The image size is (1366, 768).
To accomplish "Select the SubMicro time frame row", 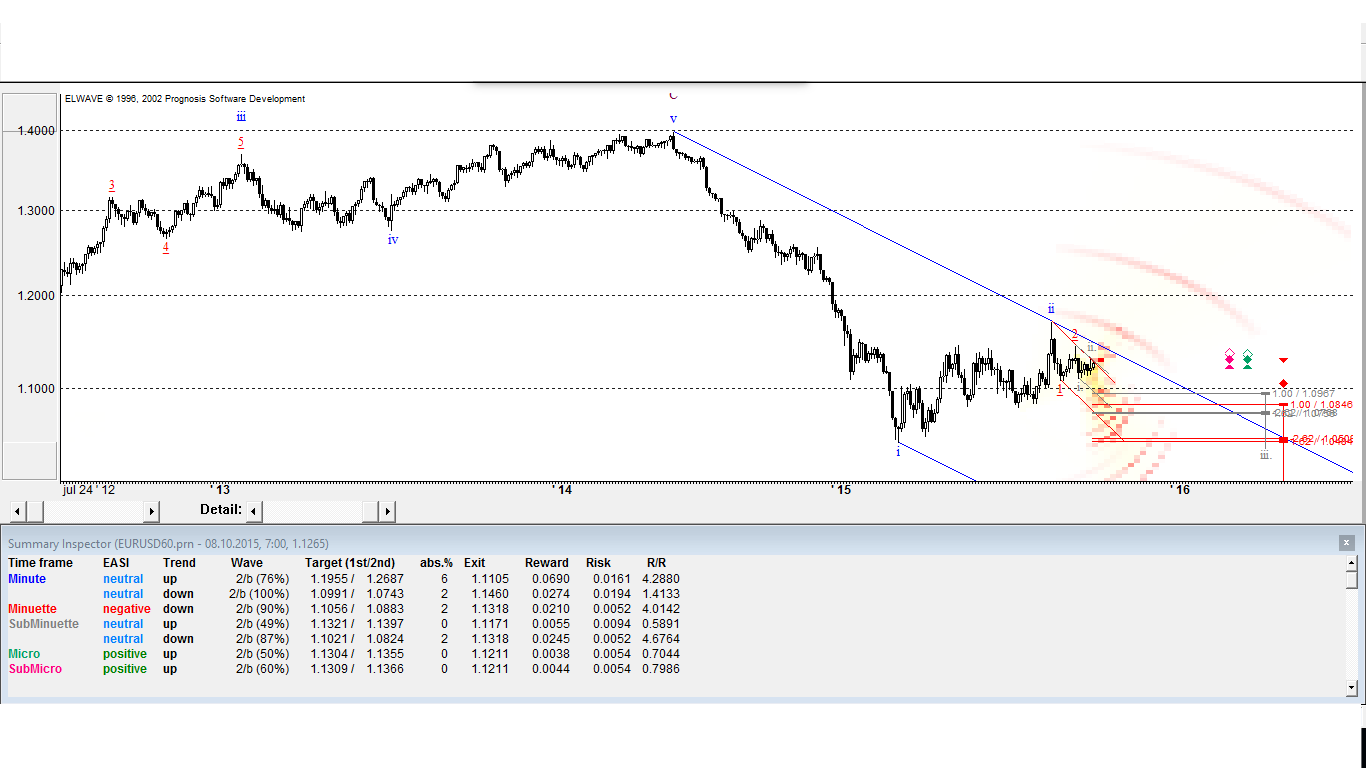I will coord(35,669).
